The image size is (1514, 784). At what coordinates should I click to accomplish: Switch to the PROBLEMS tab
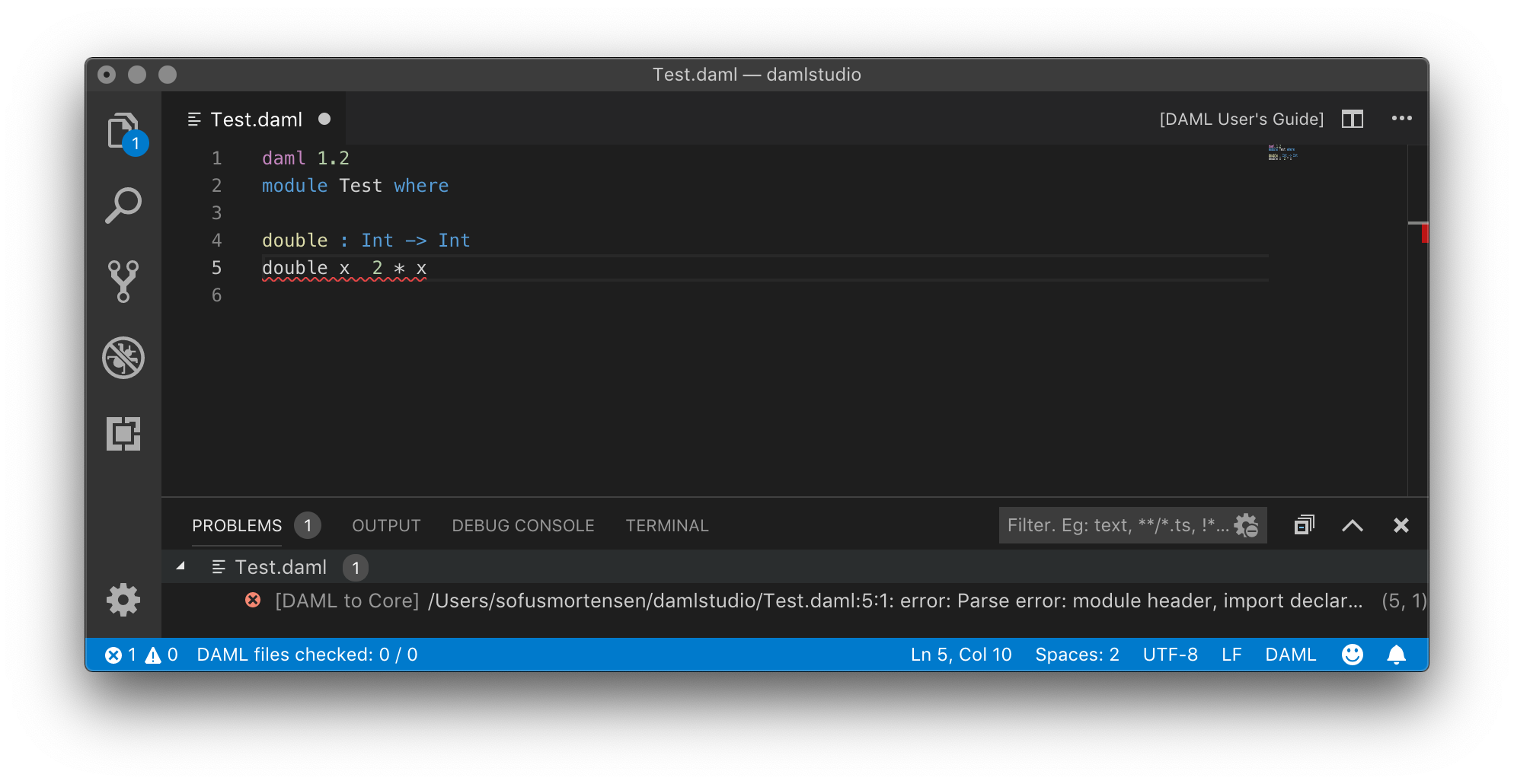(x=237, y=526)
